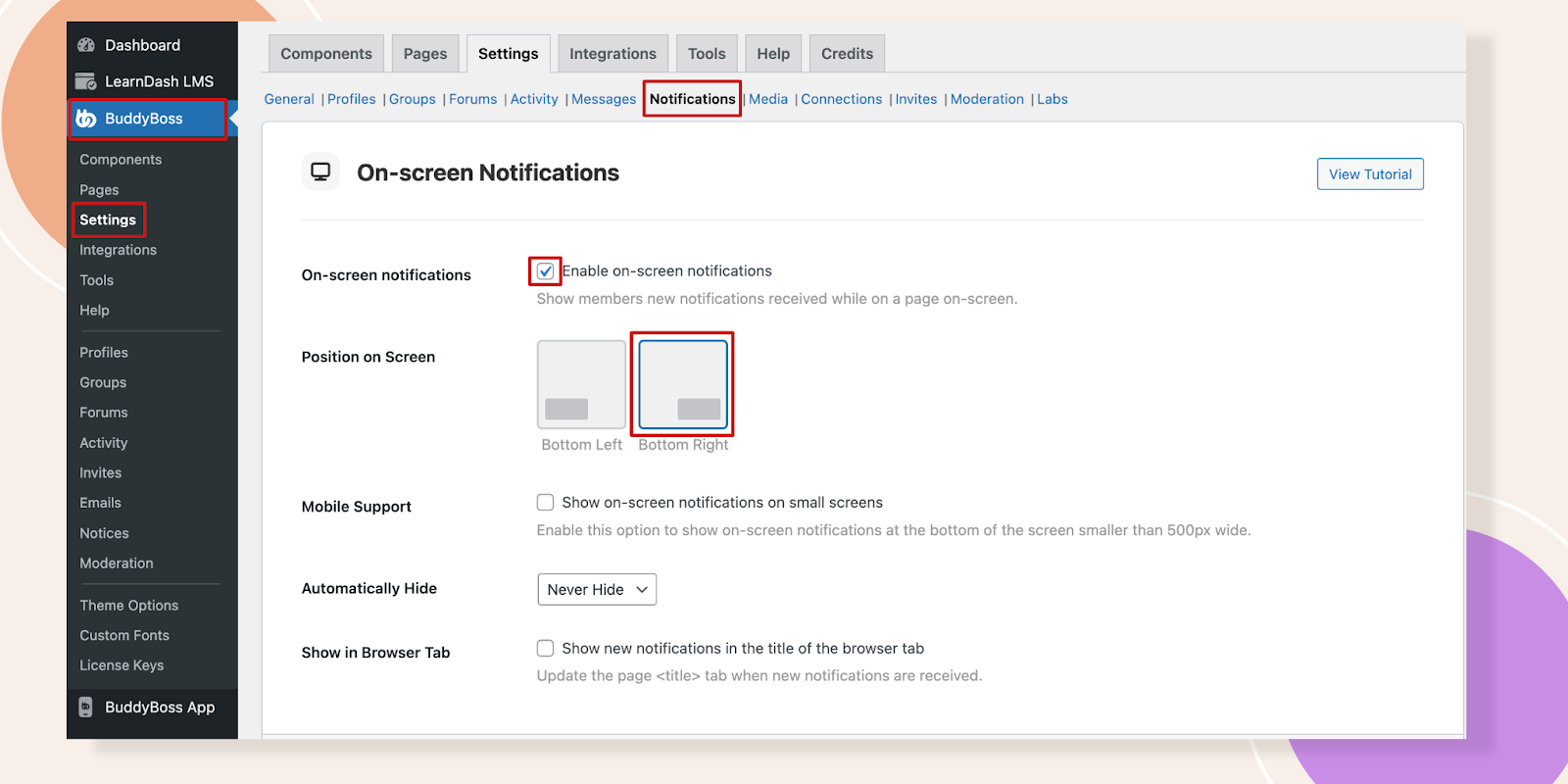Open Invites in the sidebar submenu
The height and width of the screenshot is (784, 1568).
101,472
